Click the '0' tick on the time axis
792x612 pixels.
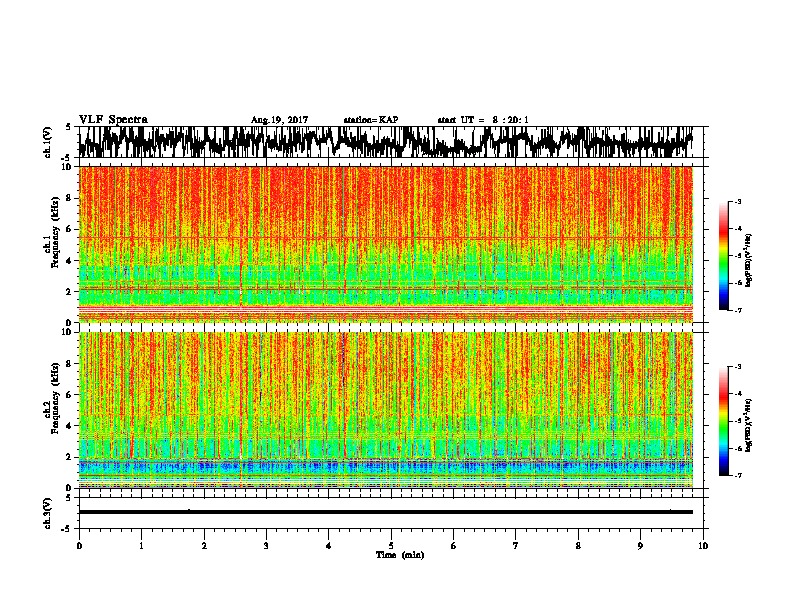click(x=79, y=546)
